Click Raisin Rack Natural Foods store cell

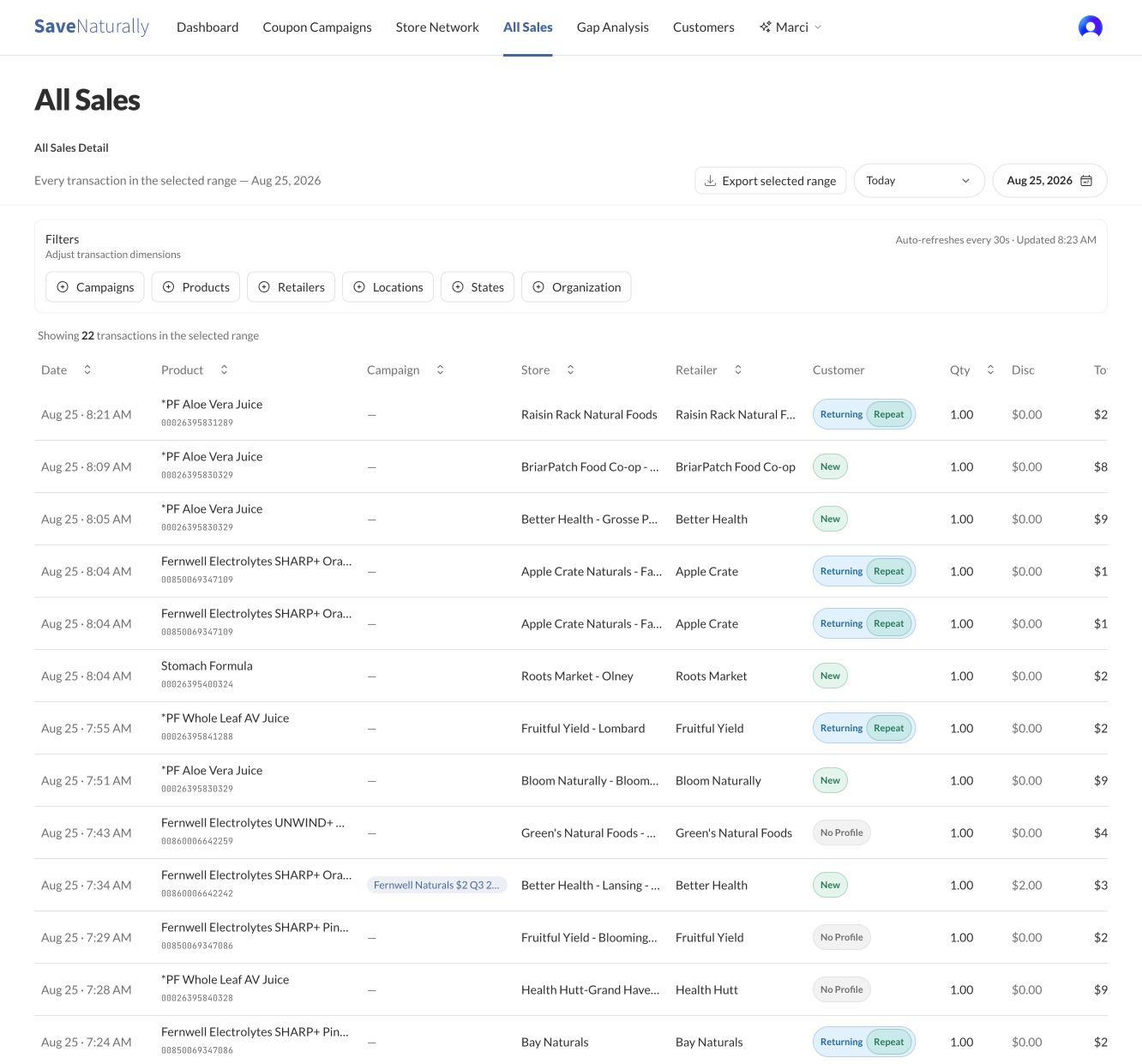[x=589, y=415]
